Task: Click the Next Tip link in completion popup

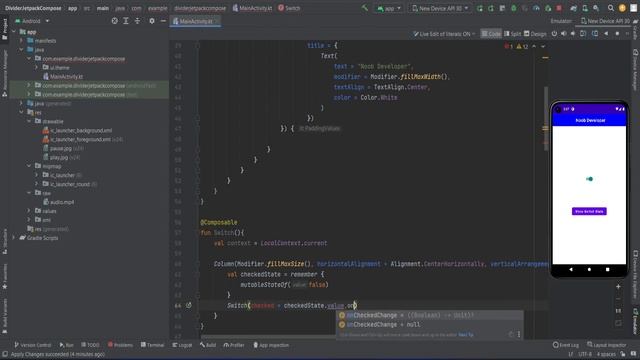Action: 466,335
